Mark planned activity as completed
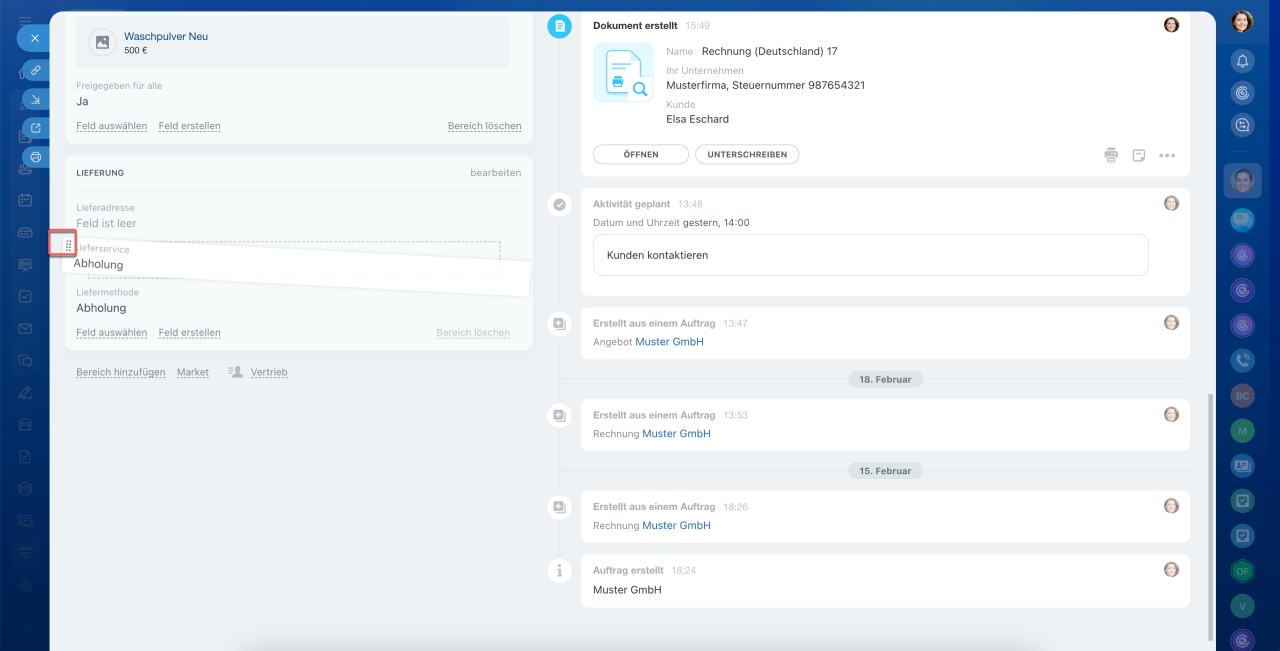Viewport: 1280px width, 651px height. point(559,204)
